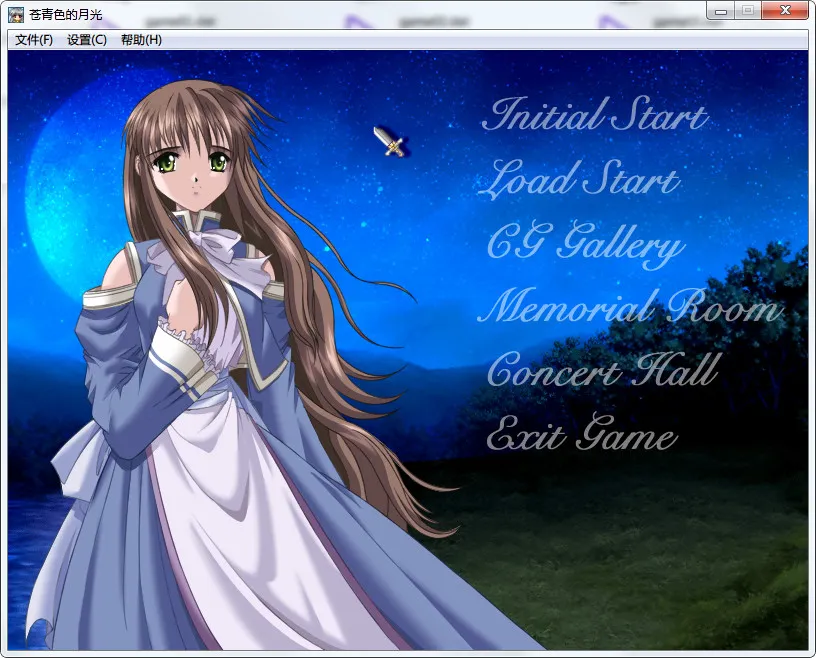Open the 文件(F) menu
The height and width of the screenshot is (658, 816).
34,40
